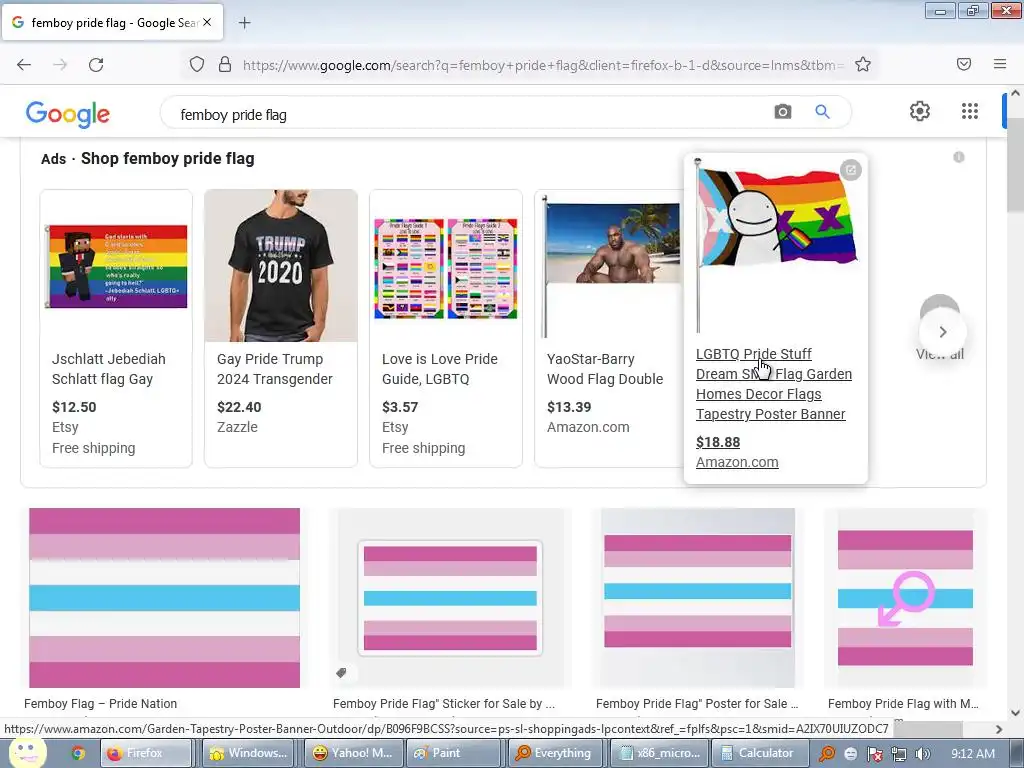Screen dimensions: 1024x768
Task: Click the scrollbar down arrow
Action: pyautogui.click(x=1016, y=713)
